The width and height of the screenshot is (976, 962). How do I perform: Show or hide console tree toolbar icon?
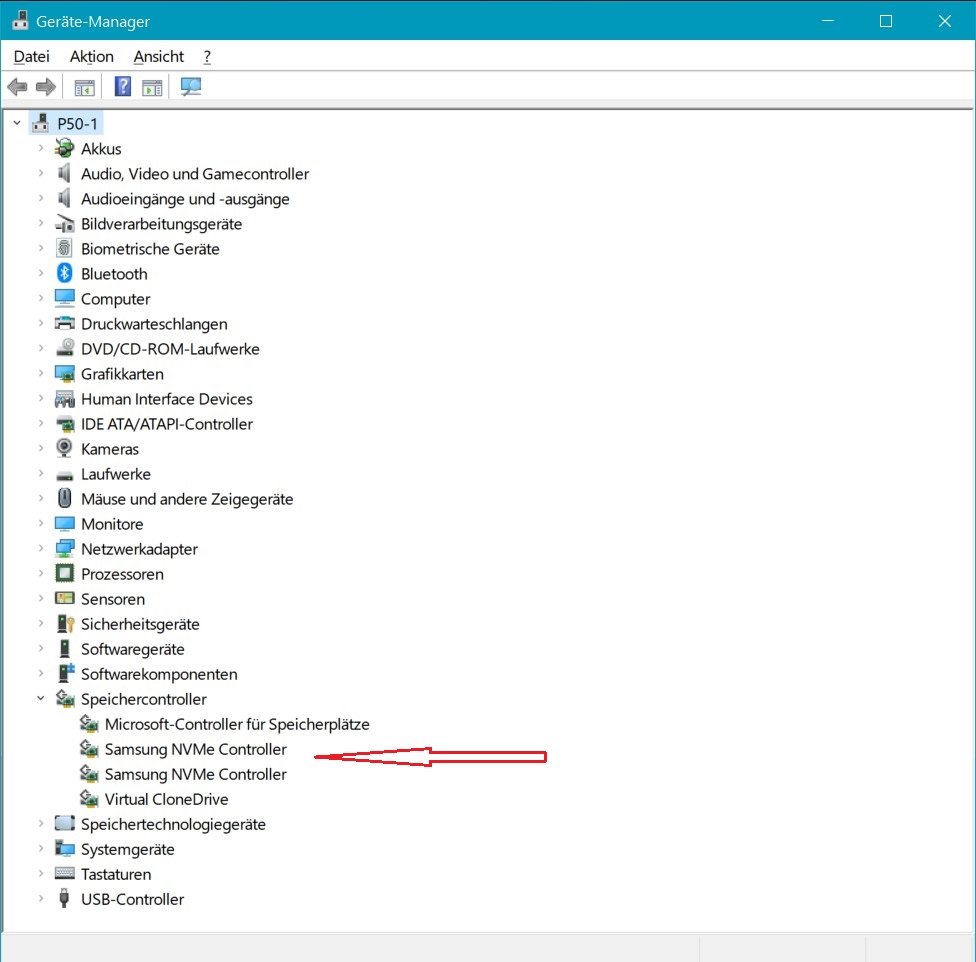(x=85, y=87)
